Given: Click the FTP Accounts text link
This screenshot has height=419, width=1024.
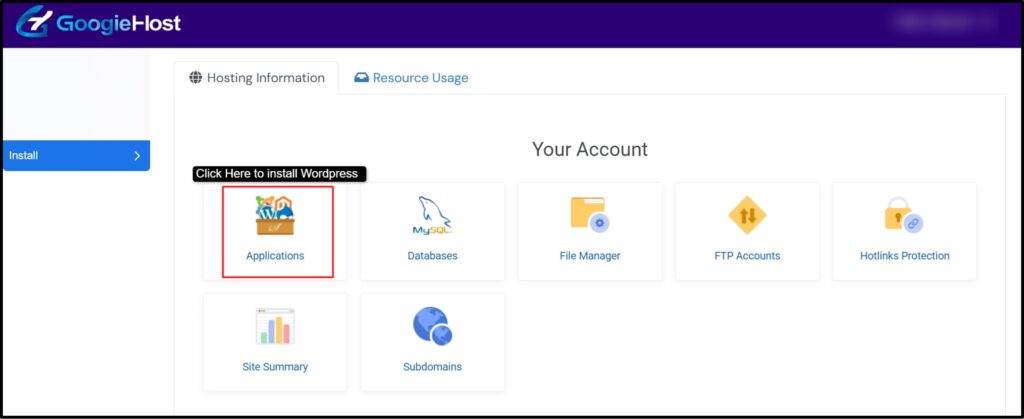Looking at the screenshot, I should [x=746, y=256].
